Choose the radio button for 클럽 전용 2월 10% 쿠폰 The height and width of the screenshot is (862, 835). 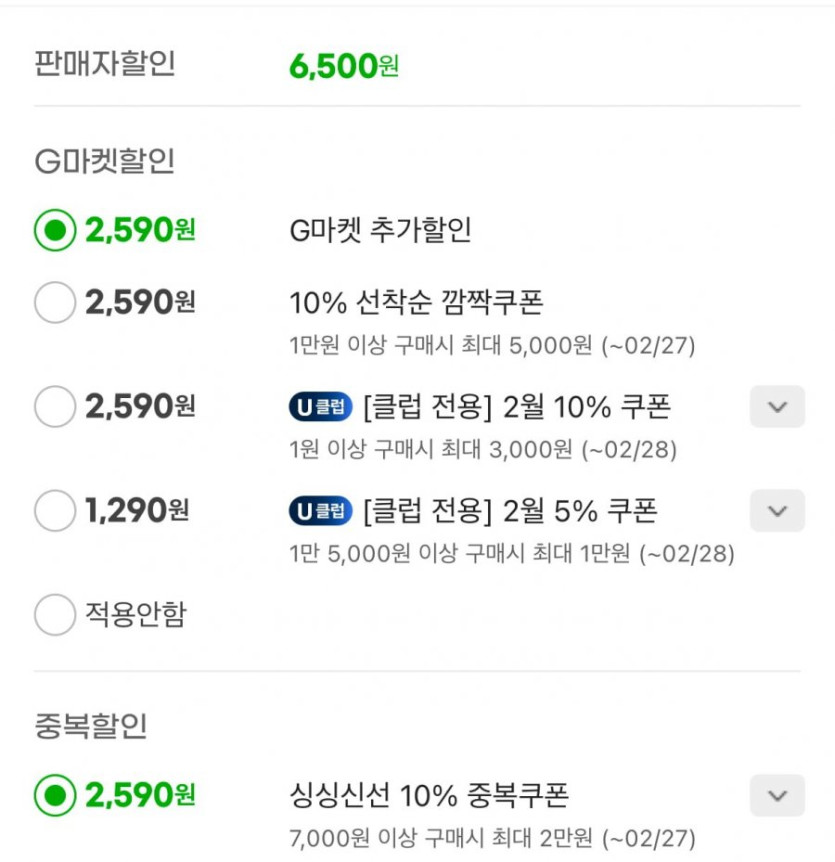55,407
